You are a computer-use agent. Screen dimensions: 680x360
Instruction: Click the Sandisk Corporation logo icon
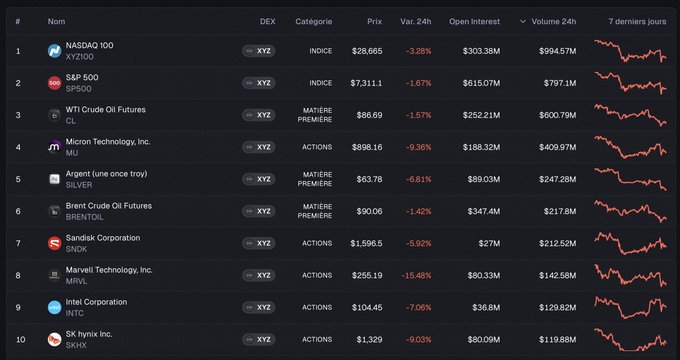(x=54, y=243)
